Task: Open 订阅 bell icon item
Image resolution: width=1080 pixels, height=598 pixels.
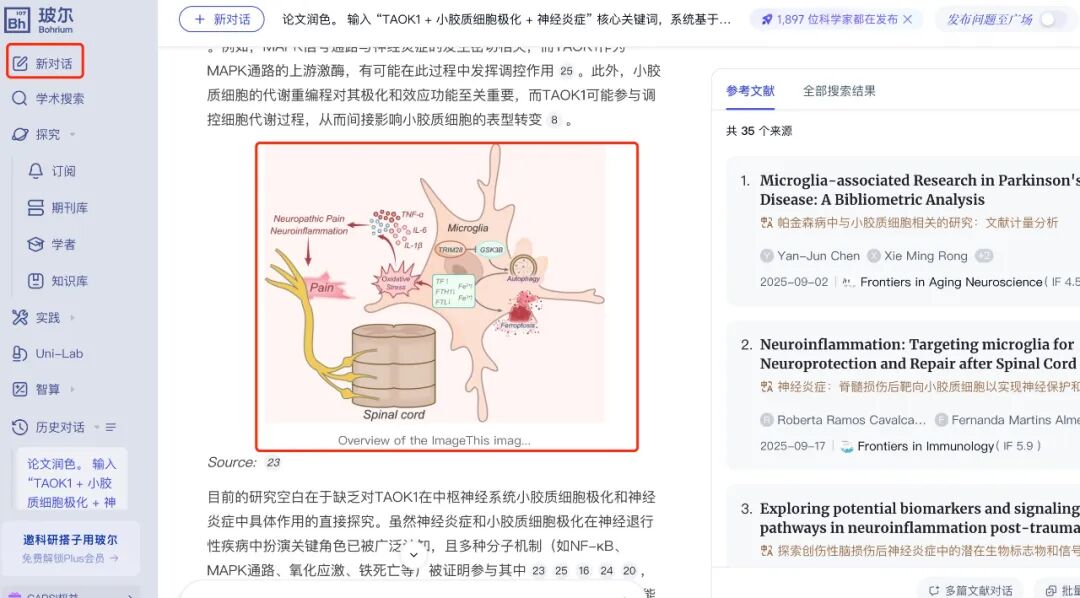Action: click(x=35, y=171)
